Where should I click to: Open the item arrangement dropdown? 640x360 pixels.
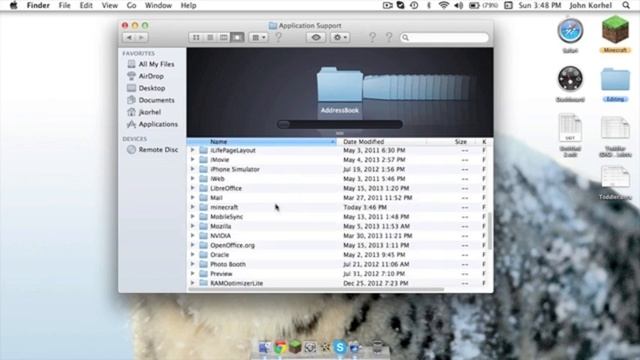(258, 38)
